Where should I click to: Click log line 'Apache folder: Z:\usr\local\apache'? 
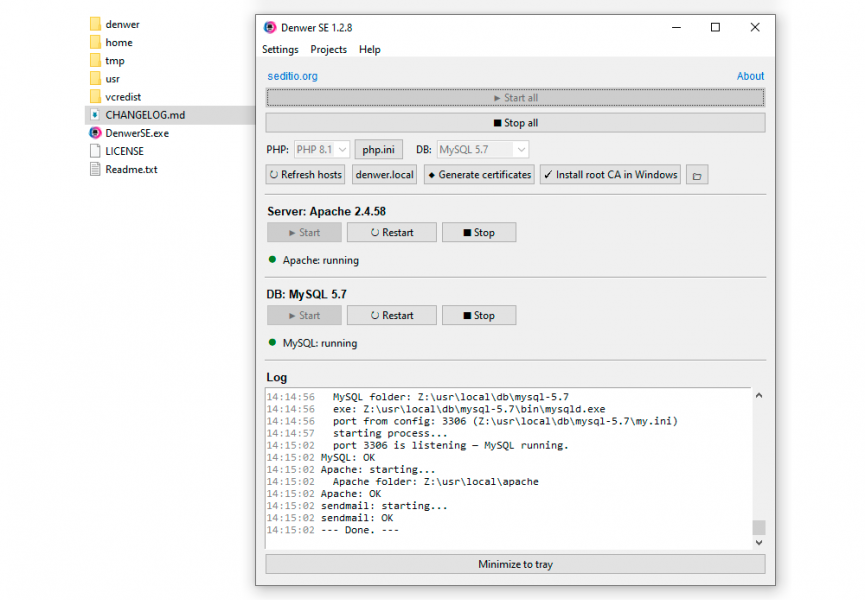point(436,481)
